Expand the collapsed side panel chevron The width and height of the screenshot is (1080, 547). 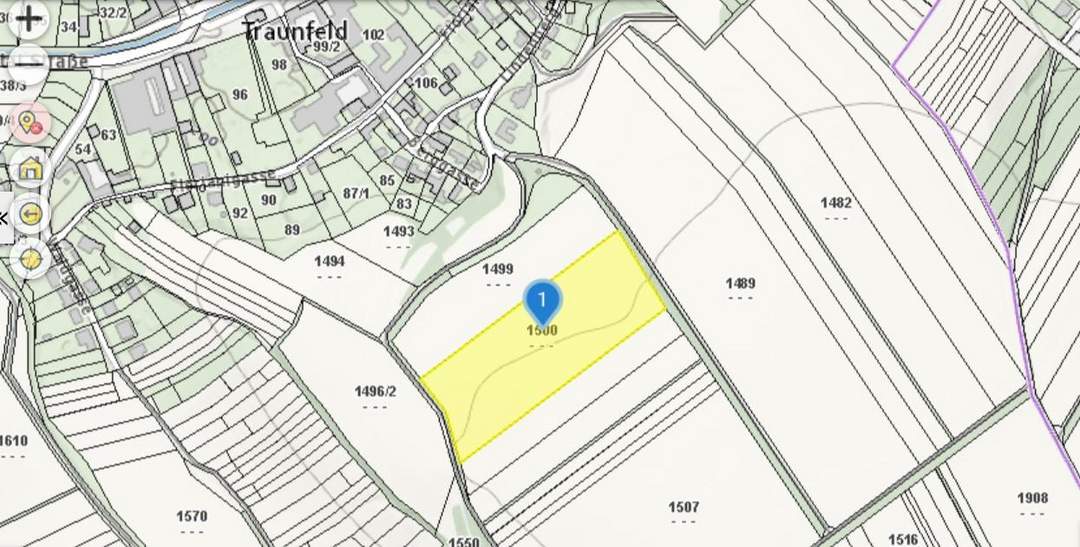click(4, 219)
